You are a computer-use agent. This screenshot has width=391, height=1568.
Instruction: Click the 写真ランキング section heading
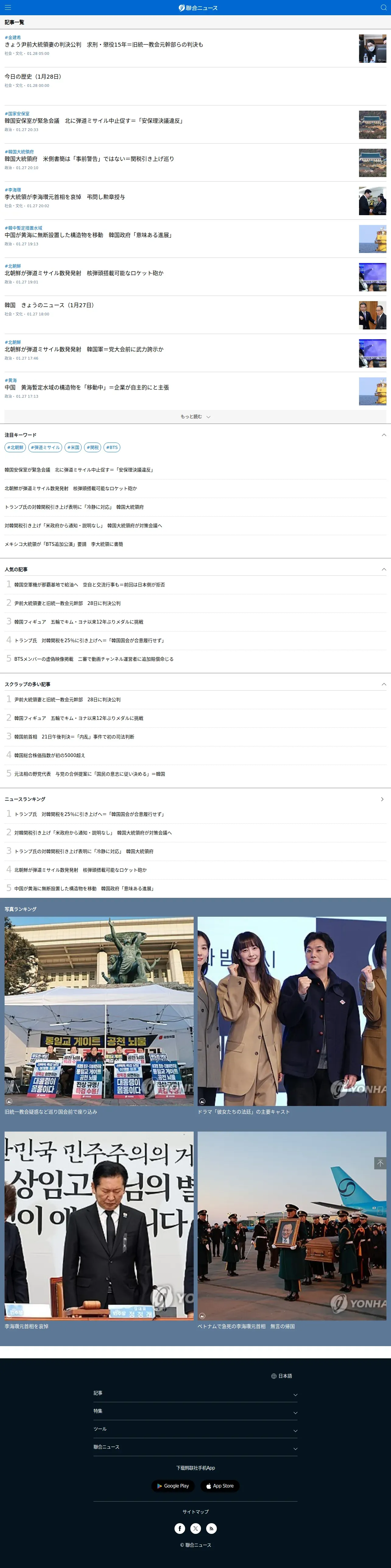[x=21, y=909]
